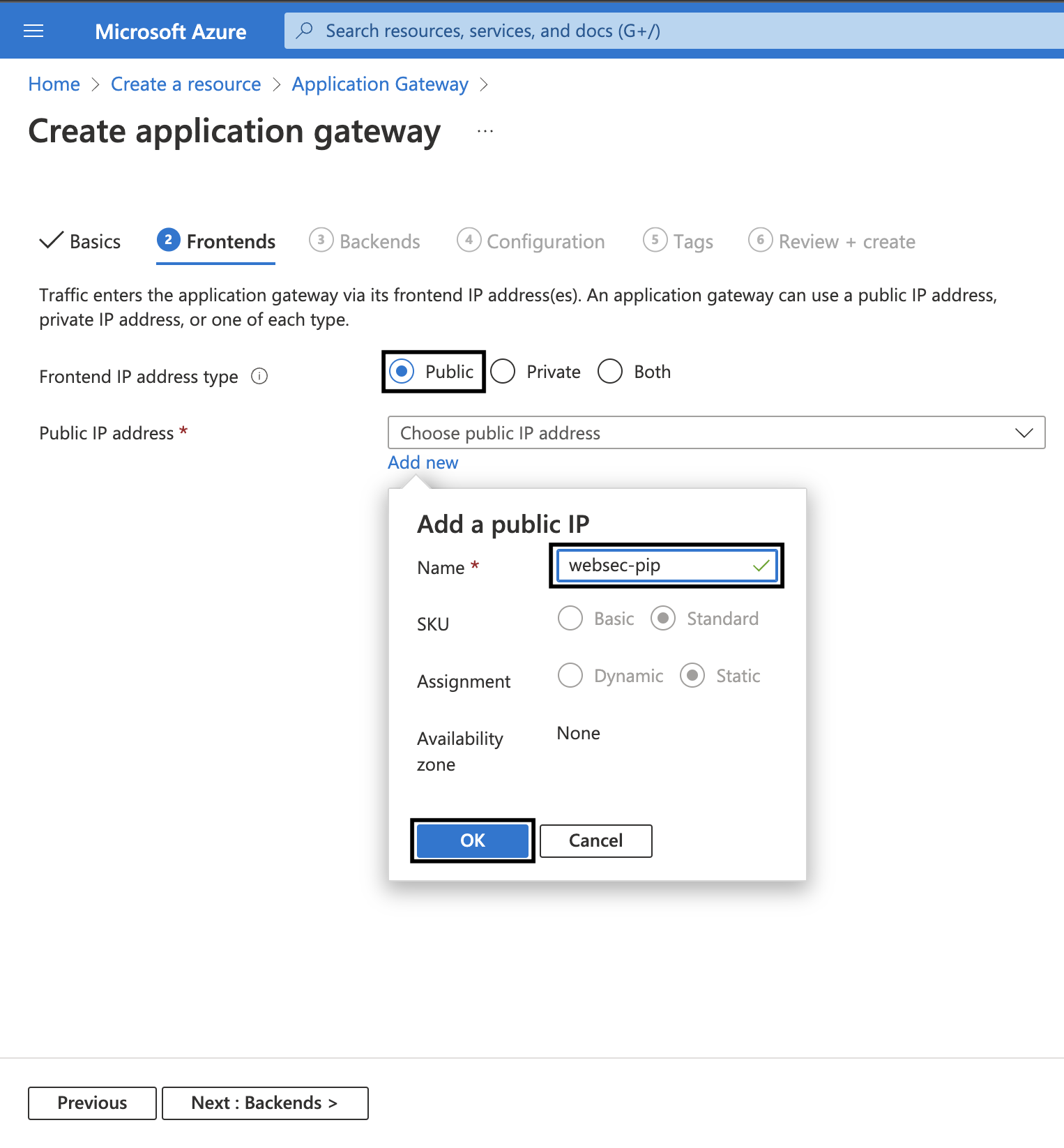
Task: Click the websec-pip Name text field
Action: 655,566
